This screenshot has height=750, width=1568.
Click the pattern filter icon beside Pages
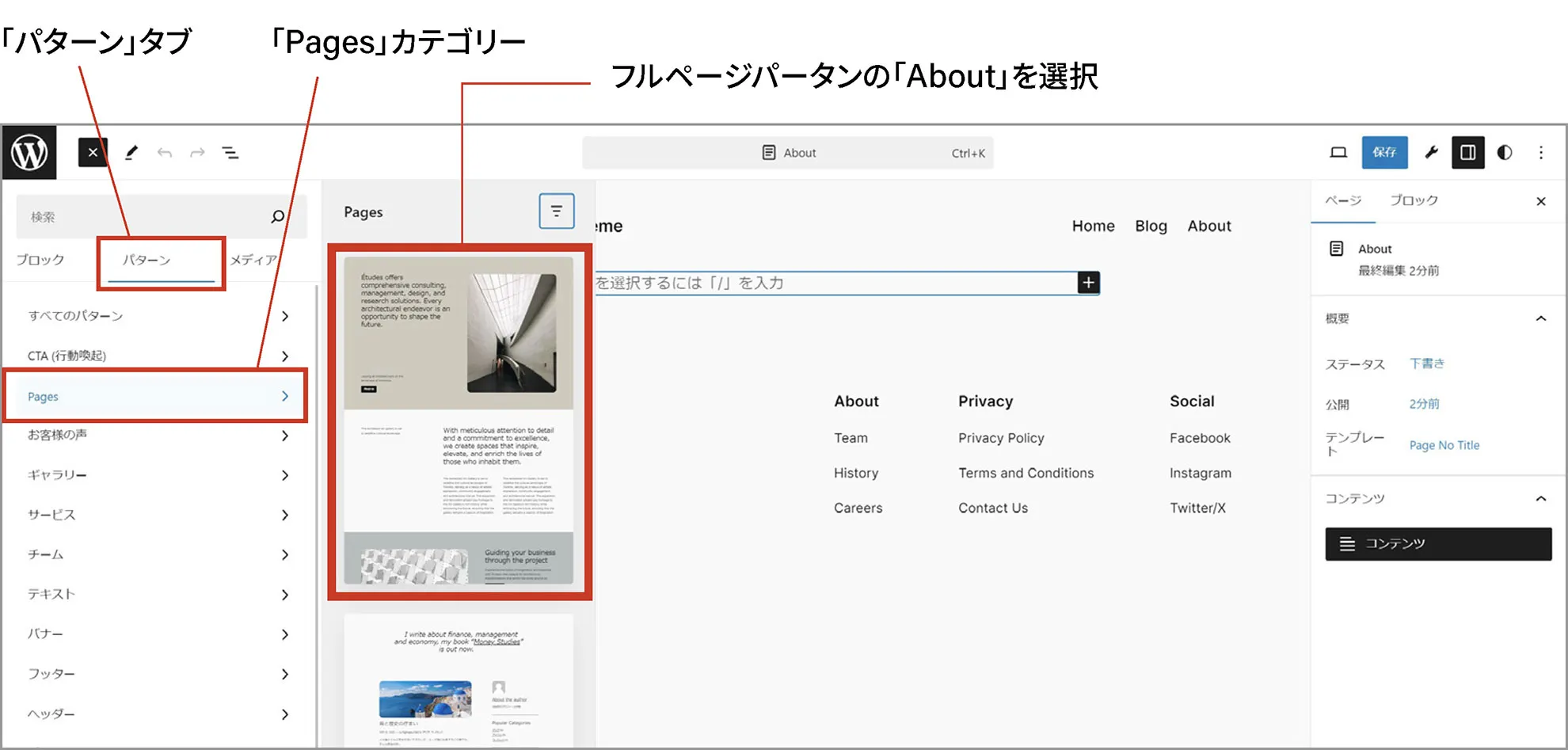pyautogui.click(x=556, y=211)
